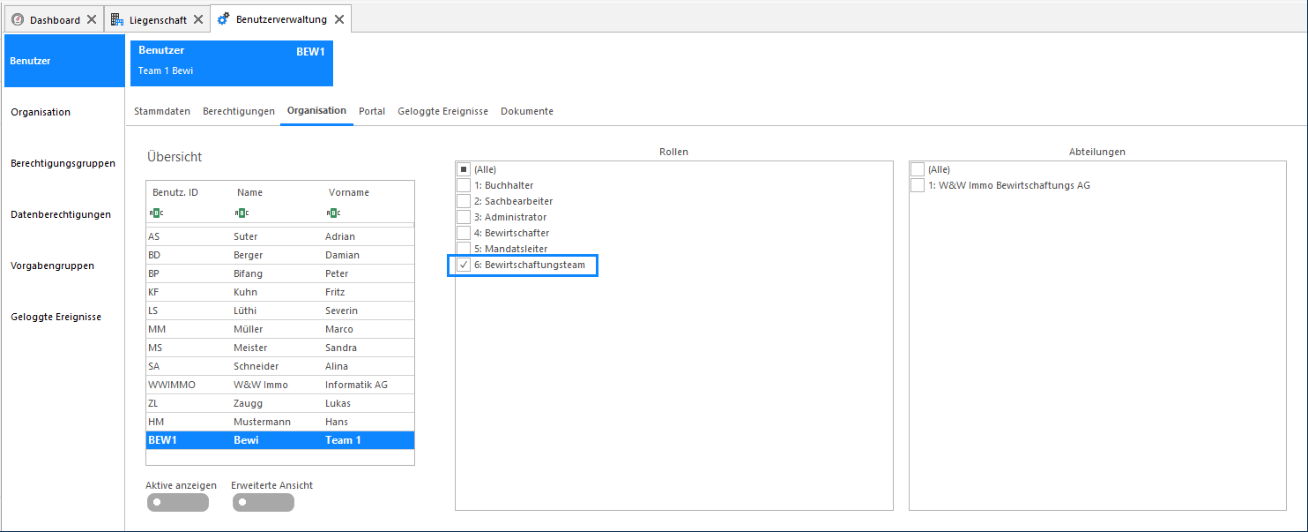1308x532 pixels.
Task: Open the Portal tab
Action: click(x=372, y=111)
